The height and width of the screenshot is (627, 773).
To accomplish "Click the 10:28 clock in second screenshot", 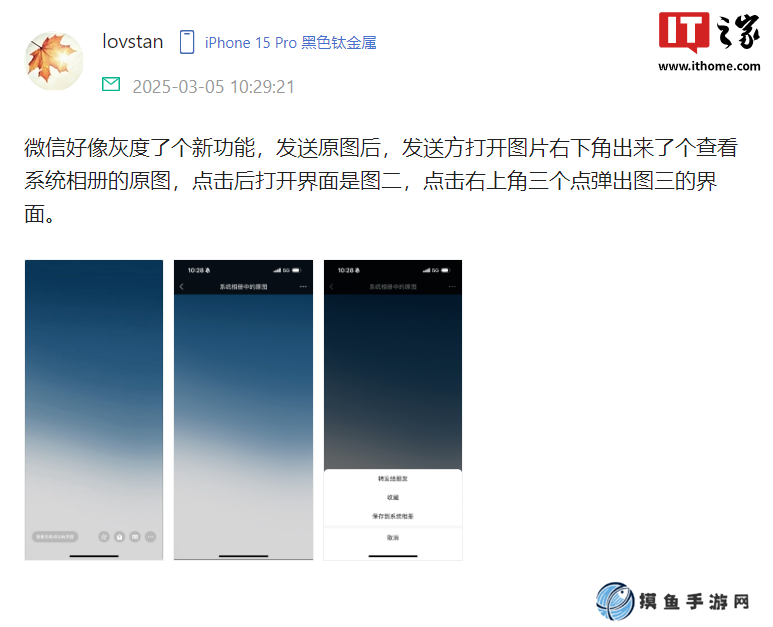I will [x=196, y=270].
